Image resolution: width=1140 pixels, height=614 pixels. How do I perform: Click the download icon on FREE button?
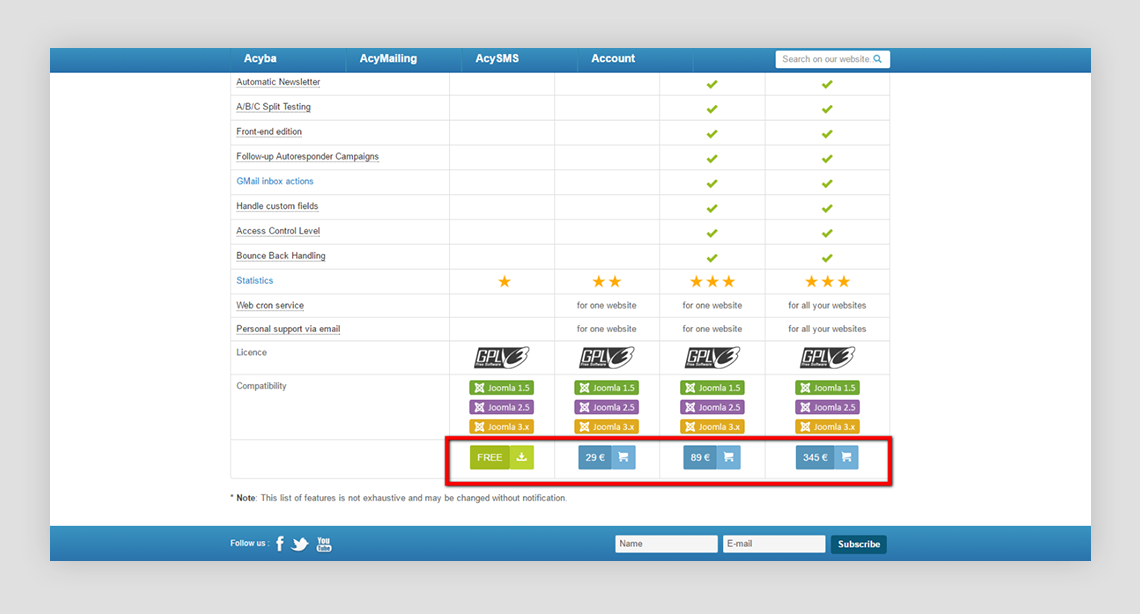522,458
